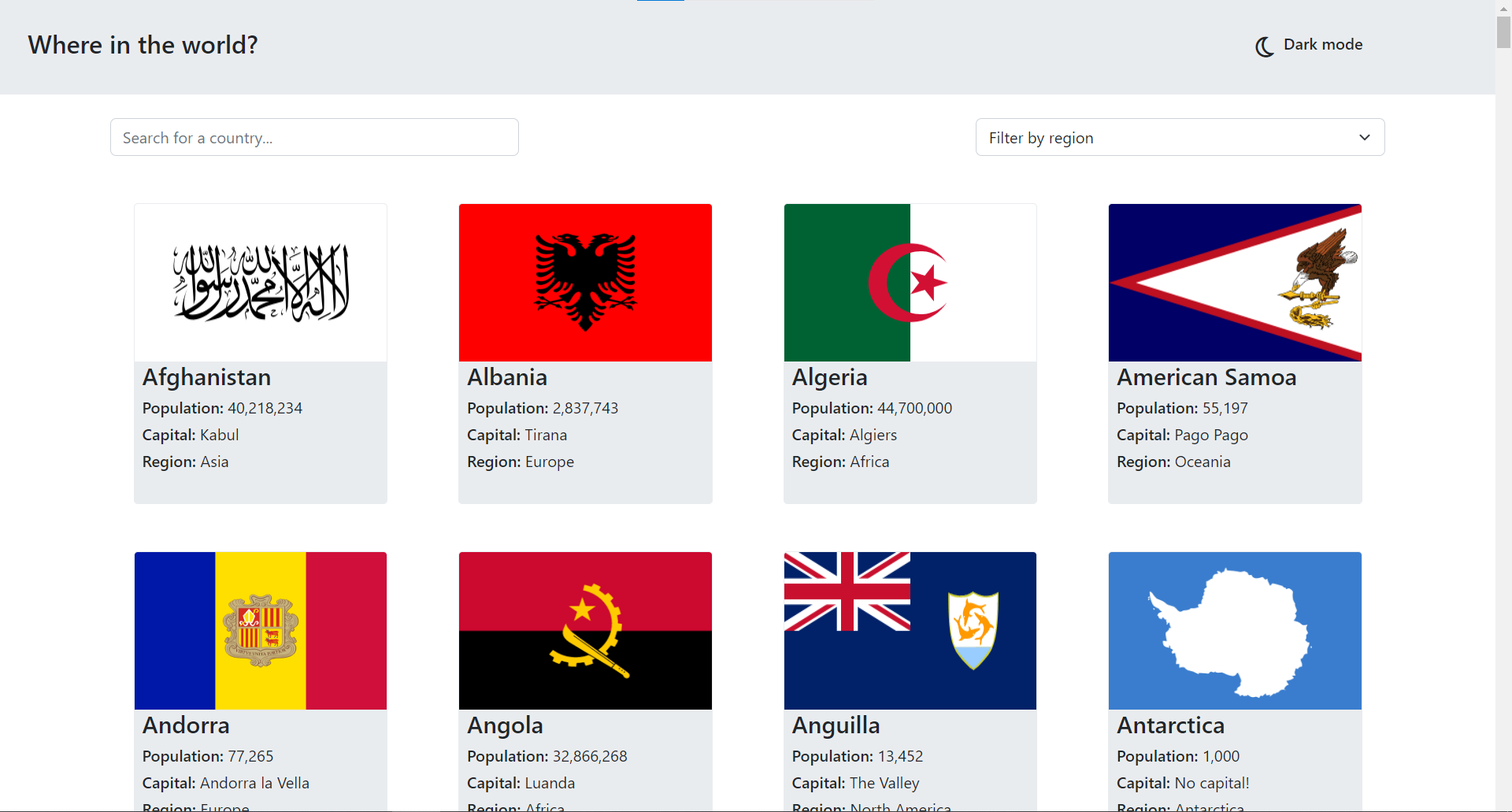
Task: Select the Albania flag image
Action: pyautogui.click(x=585, y=283)
